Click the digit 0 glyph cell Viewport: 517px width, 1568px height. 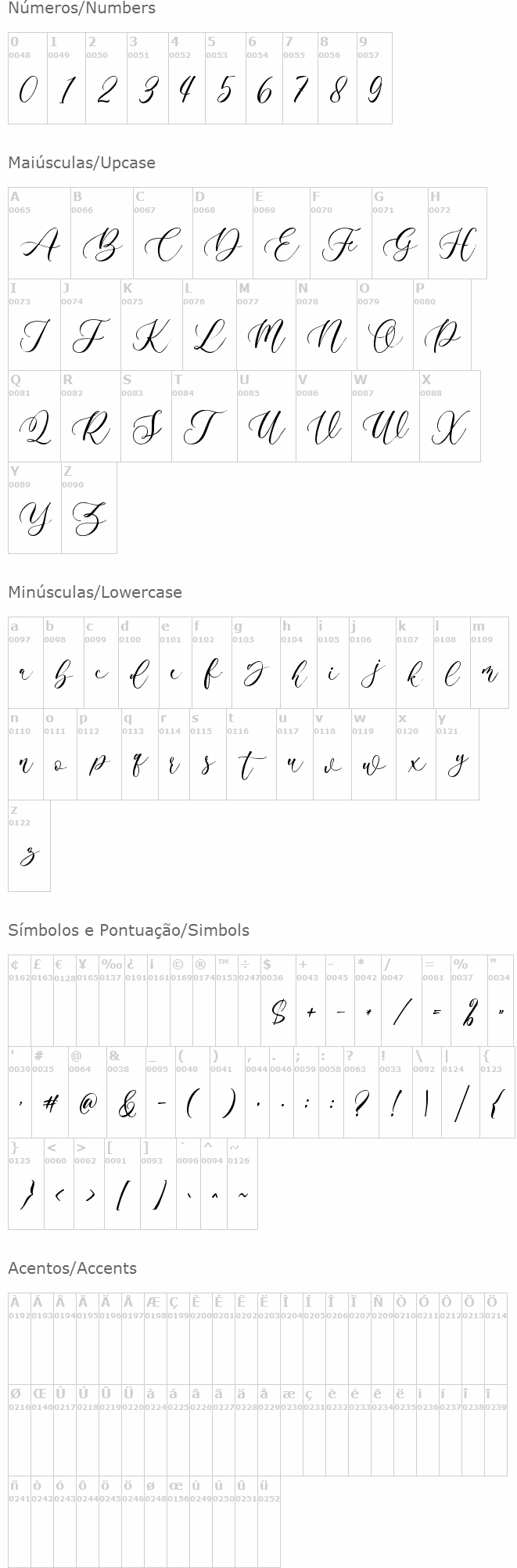point(27,78)
